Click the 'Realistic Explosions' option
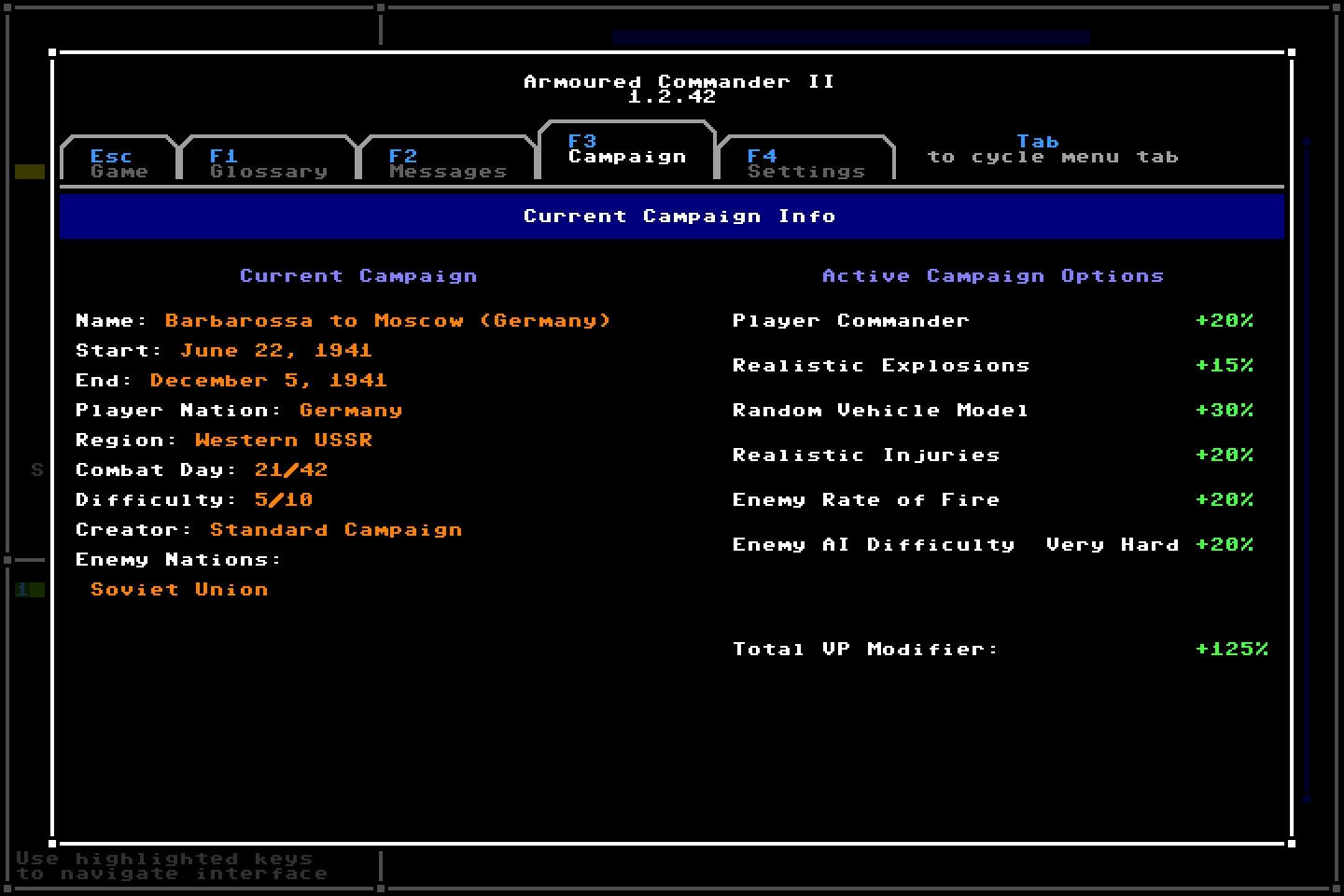1344x896 pixels. pos(881,366)
